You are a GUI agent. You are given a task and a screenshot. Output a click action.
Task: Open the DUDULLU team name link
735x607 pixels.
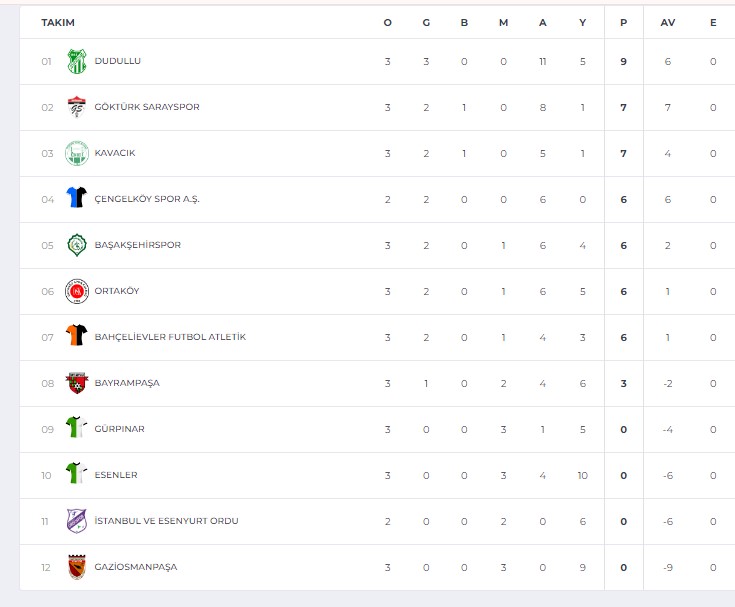coord(118,61)
